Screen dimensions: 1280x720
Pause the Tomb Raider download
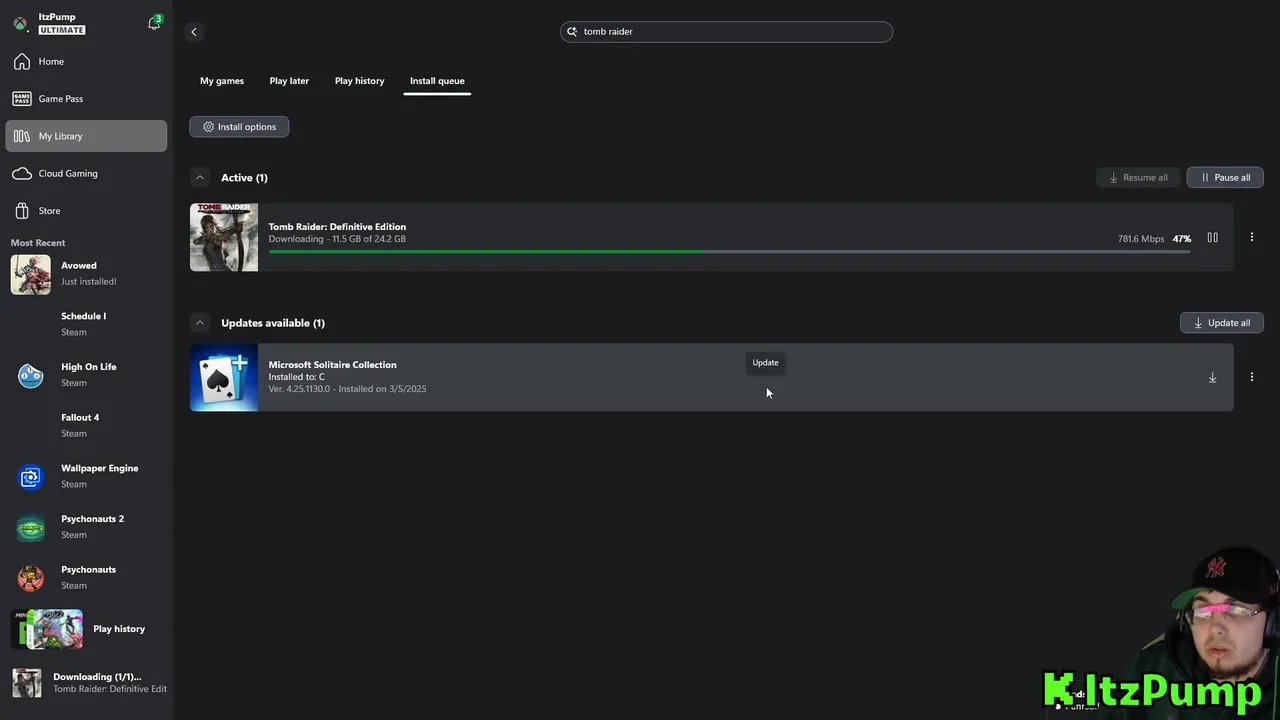coord(1212,238)
